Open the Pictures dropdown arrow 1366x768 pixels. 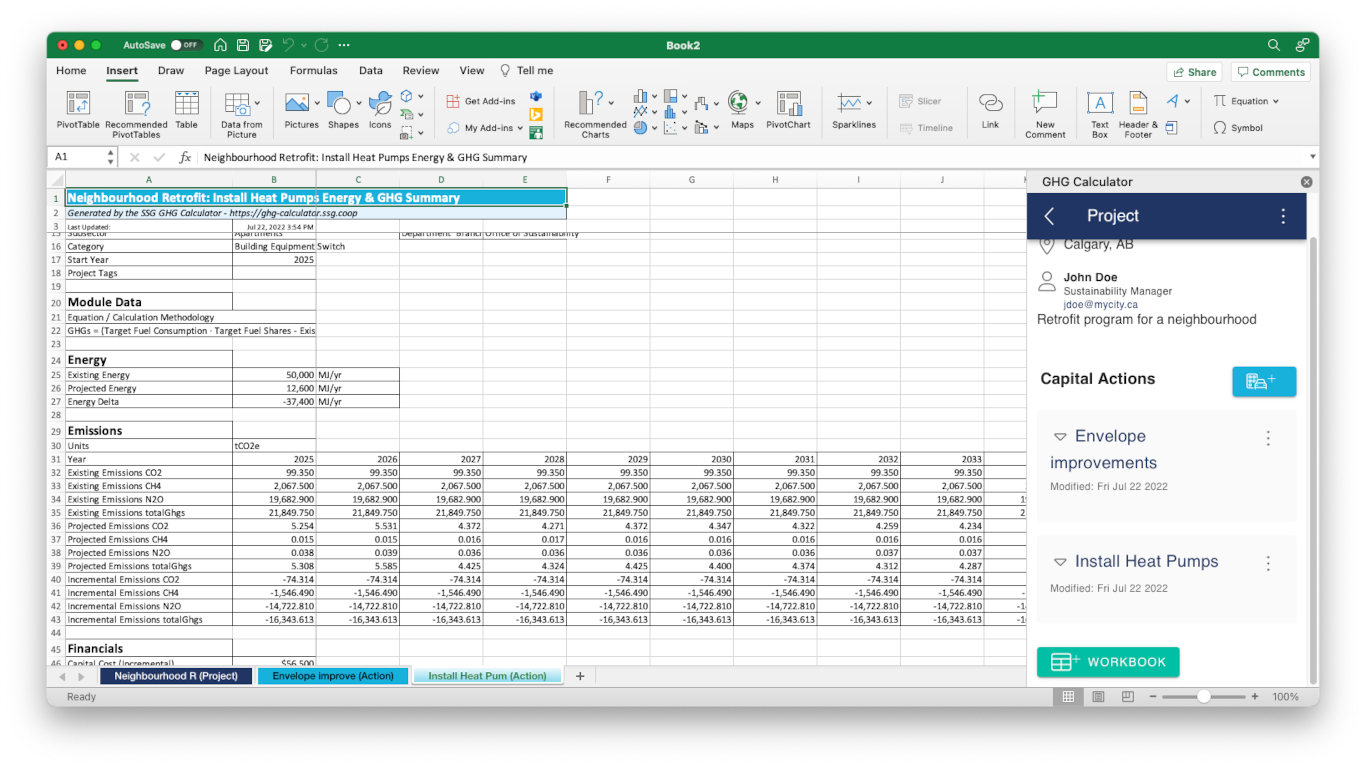tap(318, 102)
